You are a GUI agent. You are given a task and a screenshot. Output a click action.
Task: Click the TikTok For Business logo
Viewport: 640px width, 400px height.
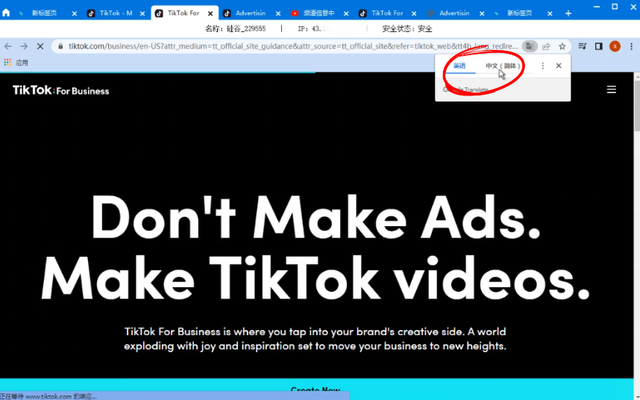(60, 90)
